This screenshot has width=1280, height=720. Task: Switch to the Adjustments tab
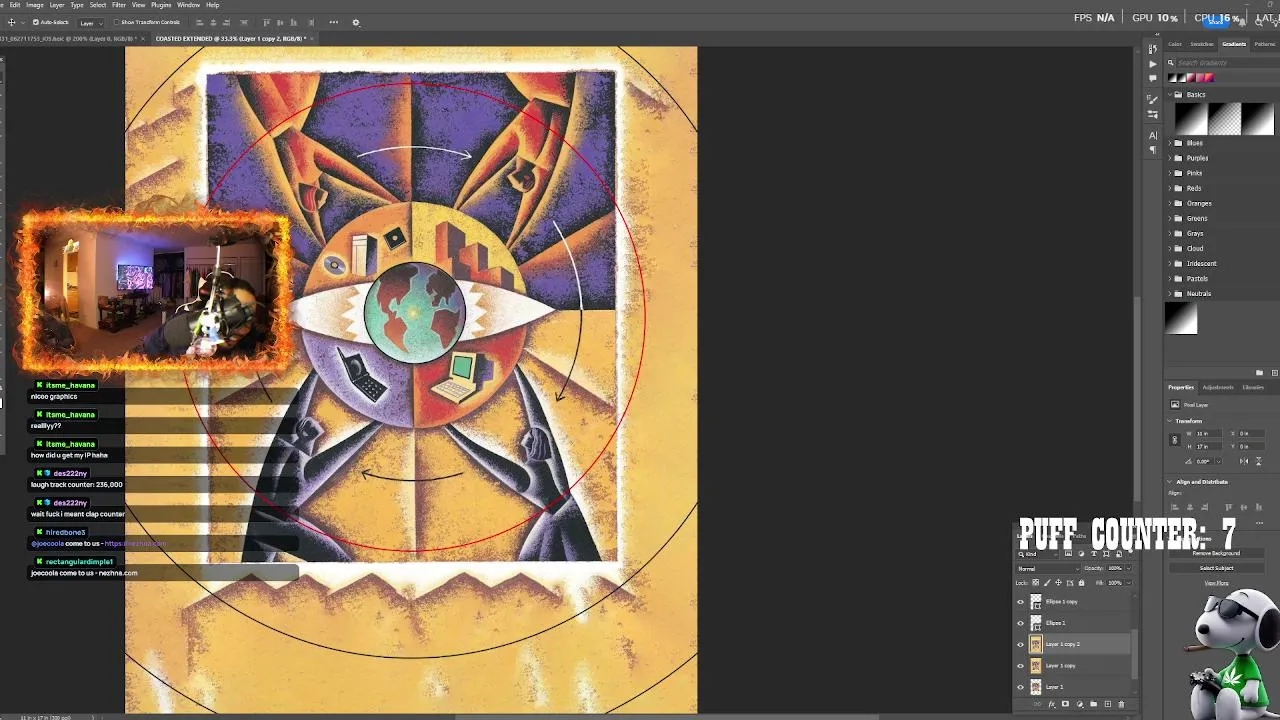[1218, 387]
